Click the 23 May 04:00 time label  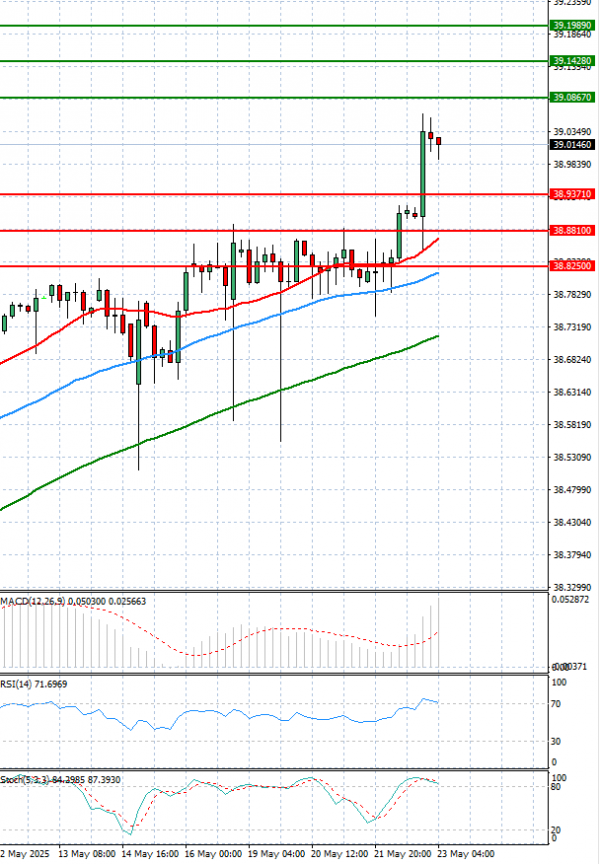[x=466, y=854]
